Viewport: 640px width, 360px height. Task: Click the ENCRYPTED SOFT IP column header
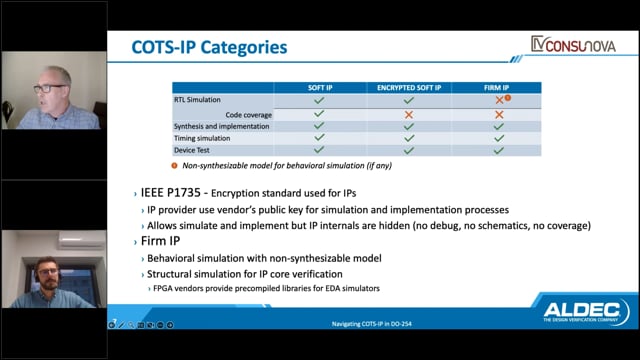coord(409,88)
